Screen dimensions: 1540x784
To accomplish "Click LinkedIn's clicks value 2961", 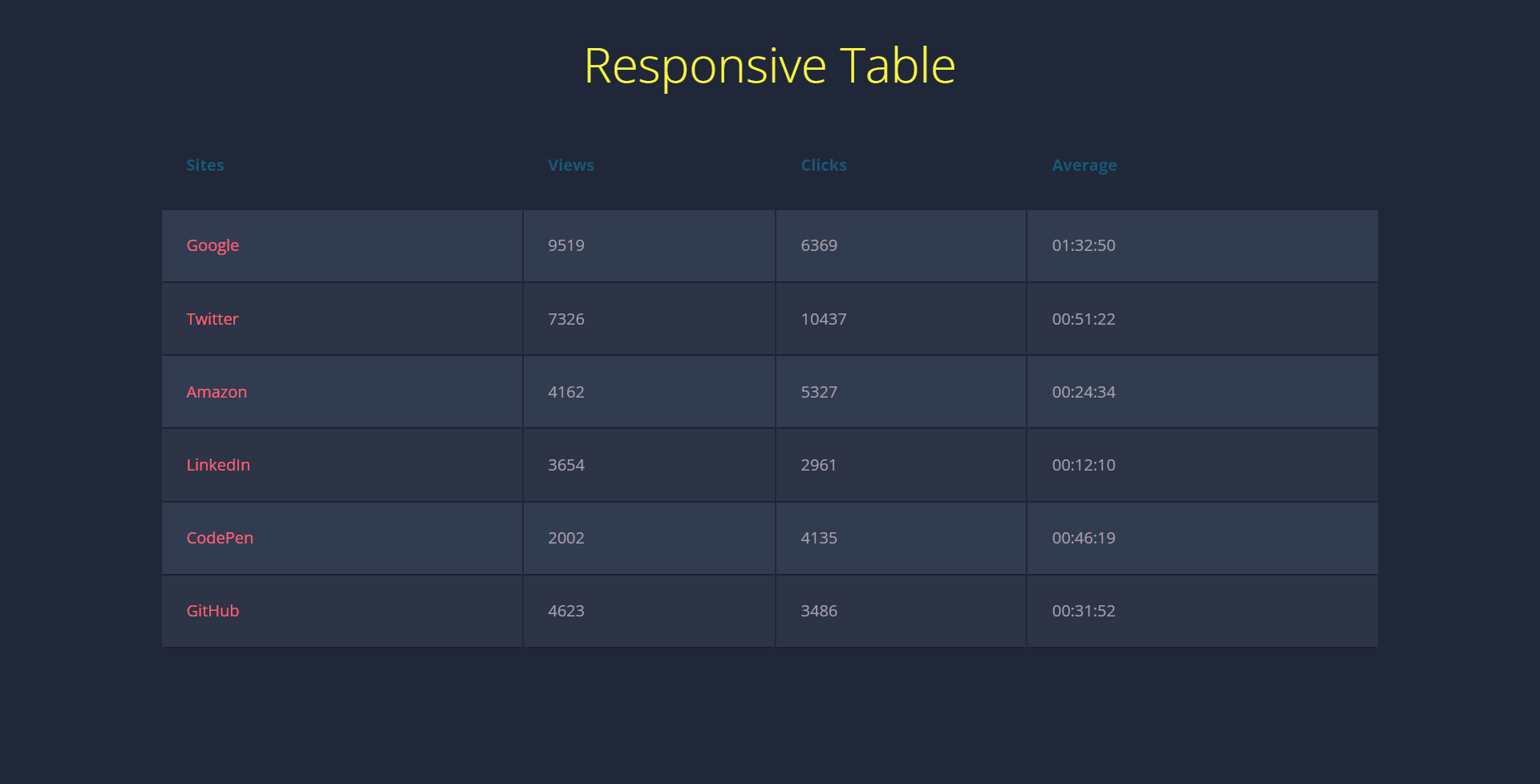I will pyautogui.click(x=819, y=465).
